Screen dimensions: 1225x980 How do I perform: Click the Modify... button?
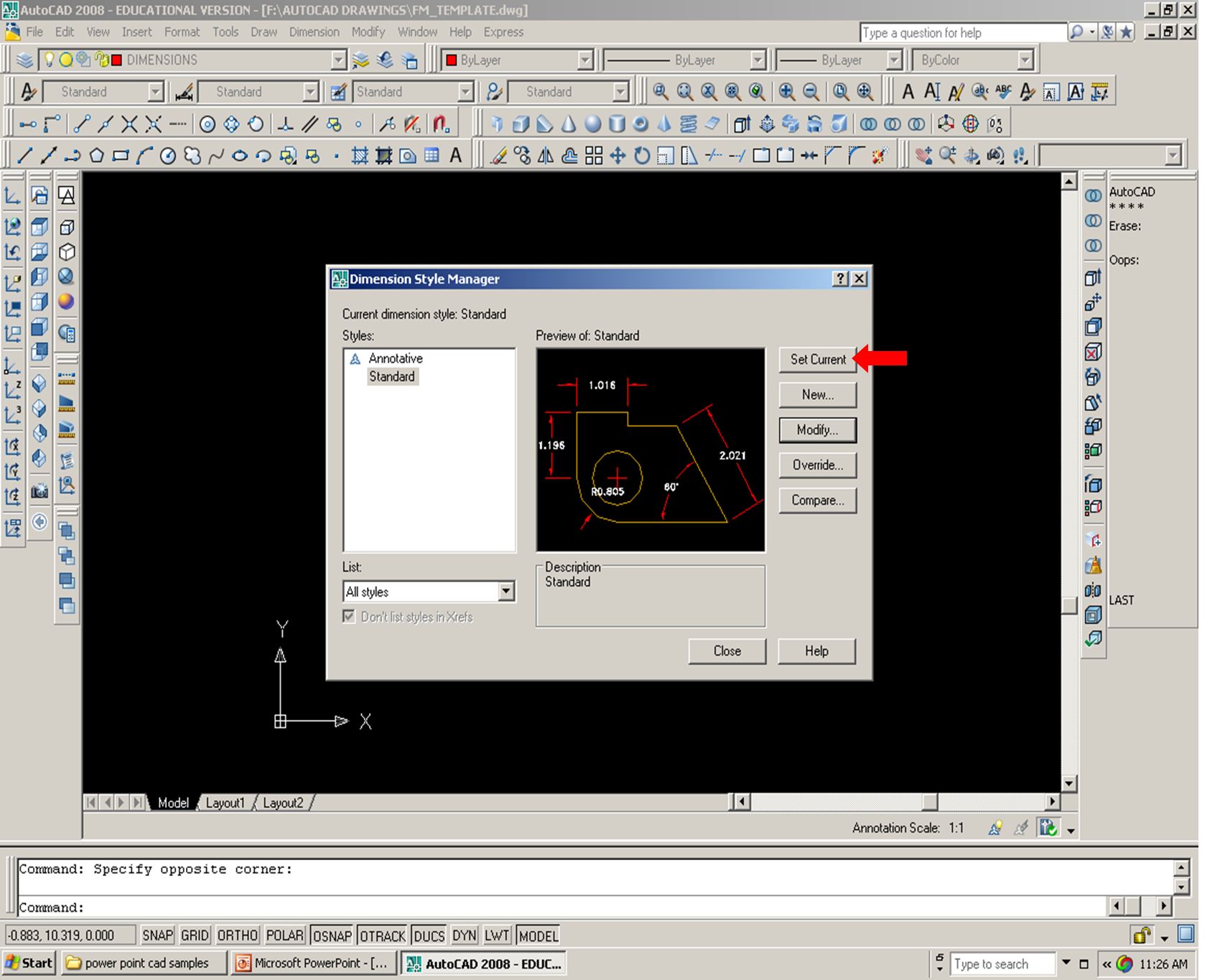(x=818, y=430)
